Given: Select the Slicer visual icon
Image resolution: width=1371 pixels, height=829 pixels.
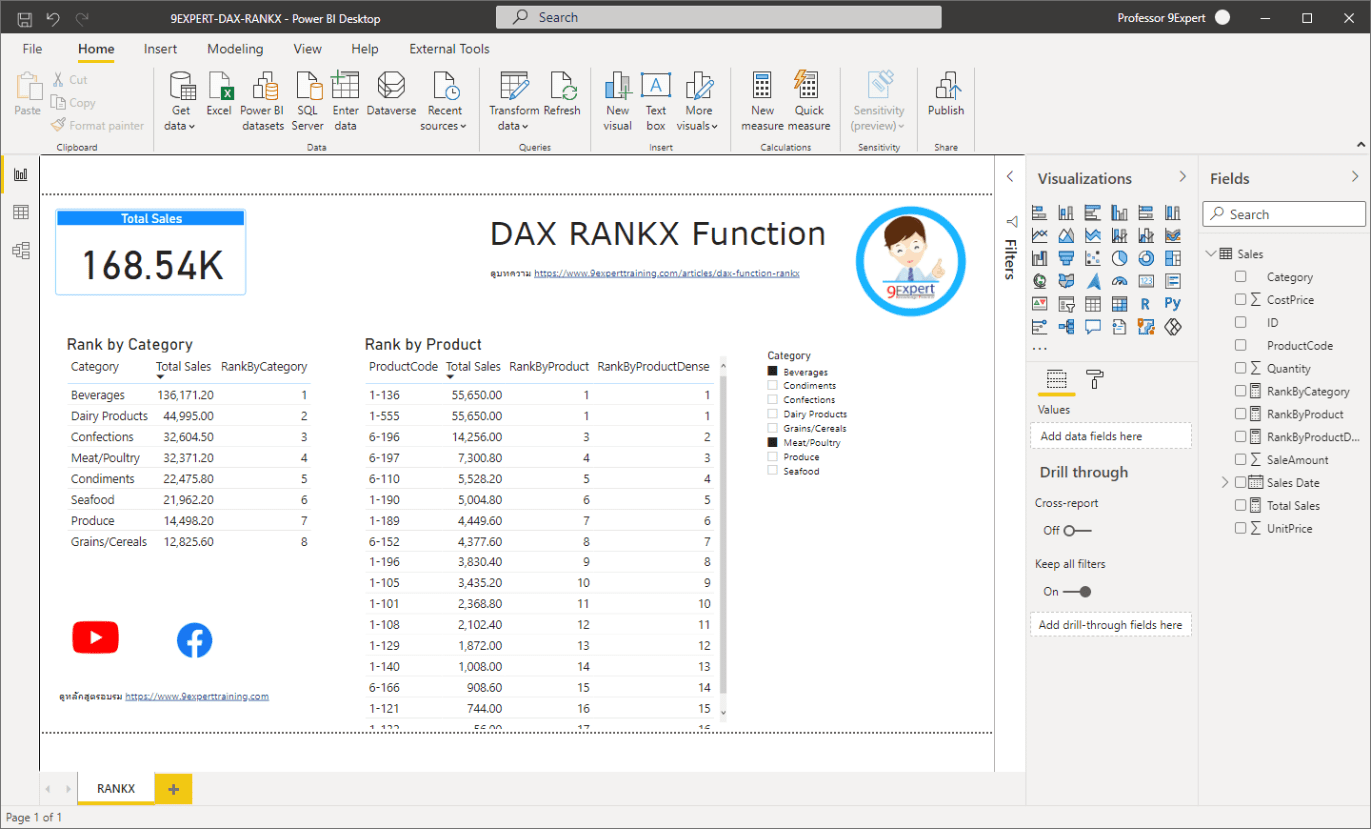Looking at the screenshot, I should click(x=1066, y=303).
